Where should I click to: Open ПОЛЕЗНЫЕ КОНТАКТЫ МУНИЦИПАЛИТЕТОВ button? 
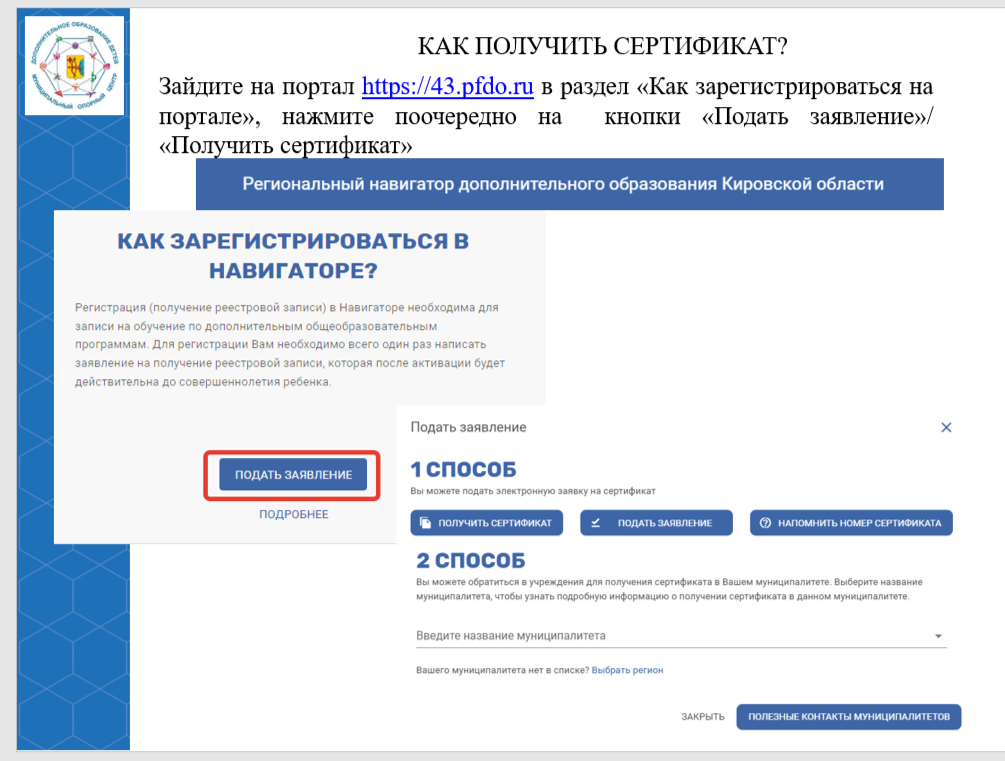click(x=849, y=717)
